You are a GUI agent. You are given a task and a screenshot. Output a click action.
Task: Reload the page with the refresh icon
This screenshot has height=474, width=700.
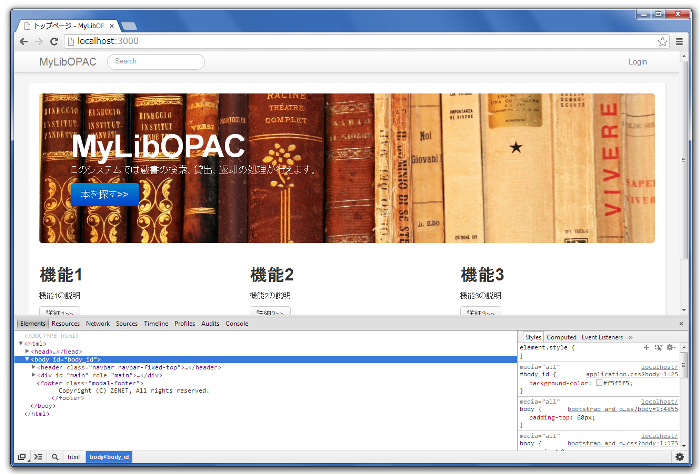pyautogui.click(x=54, y=42)
